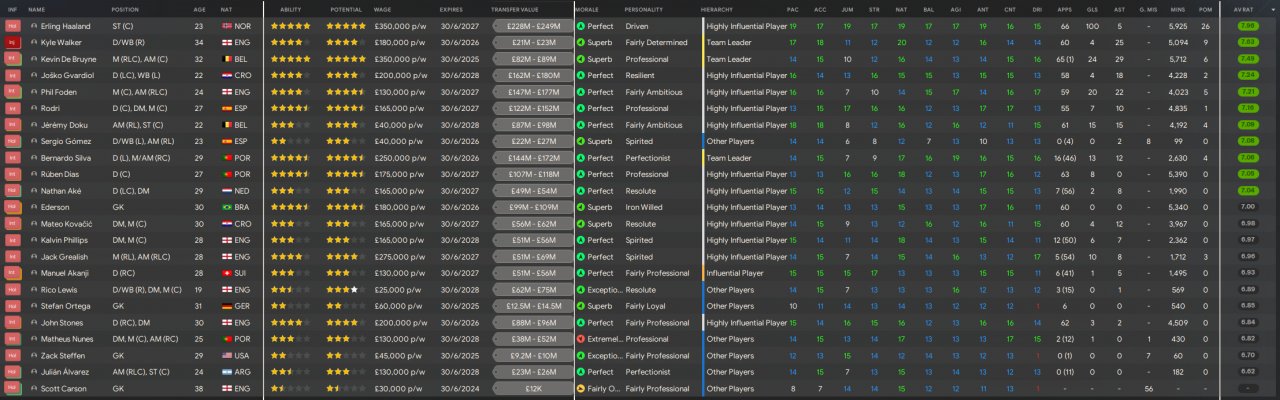Click Kevin De Bruyne's info status badge
Image resolution: width=1280 pixels, height=400 pixels.
click(x=13, y=59)
